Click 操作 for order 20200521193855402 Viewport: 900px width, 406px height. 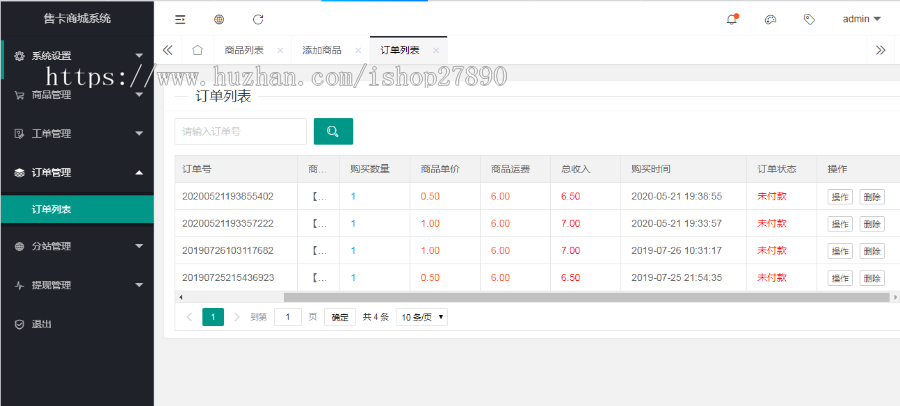coord(840,197)
